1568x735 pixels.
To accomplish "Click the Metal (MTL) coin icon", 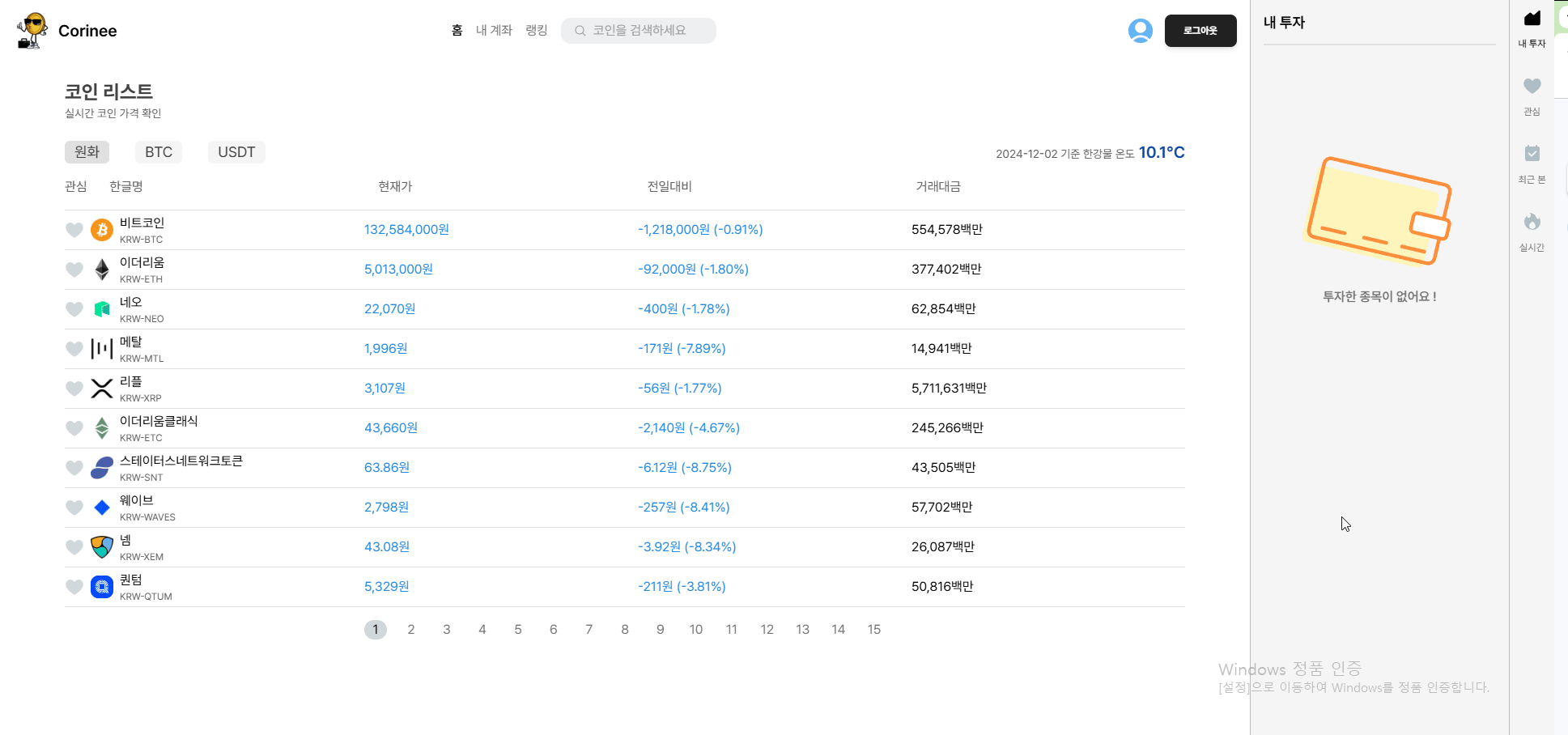I will point(102,349).
